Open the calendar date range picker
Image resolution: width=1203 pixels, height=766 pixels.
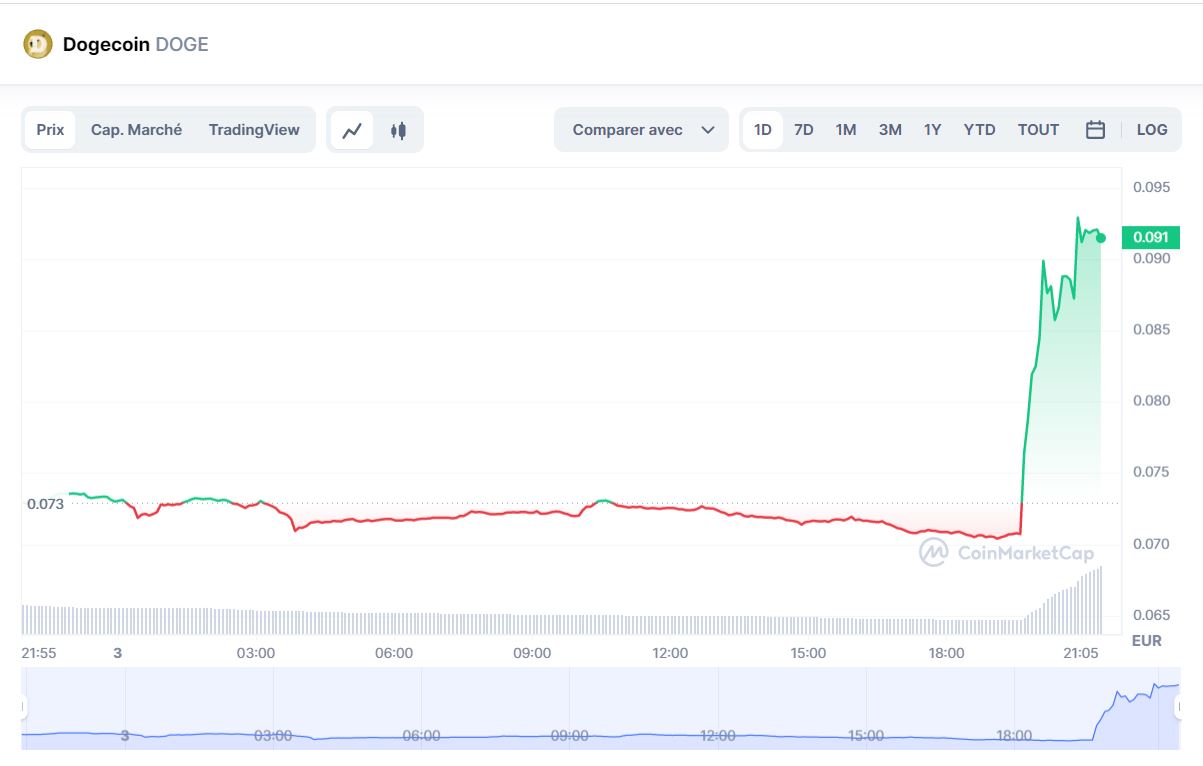(1095, 130)
